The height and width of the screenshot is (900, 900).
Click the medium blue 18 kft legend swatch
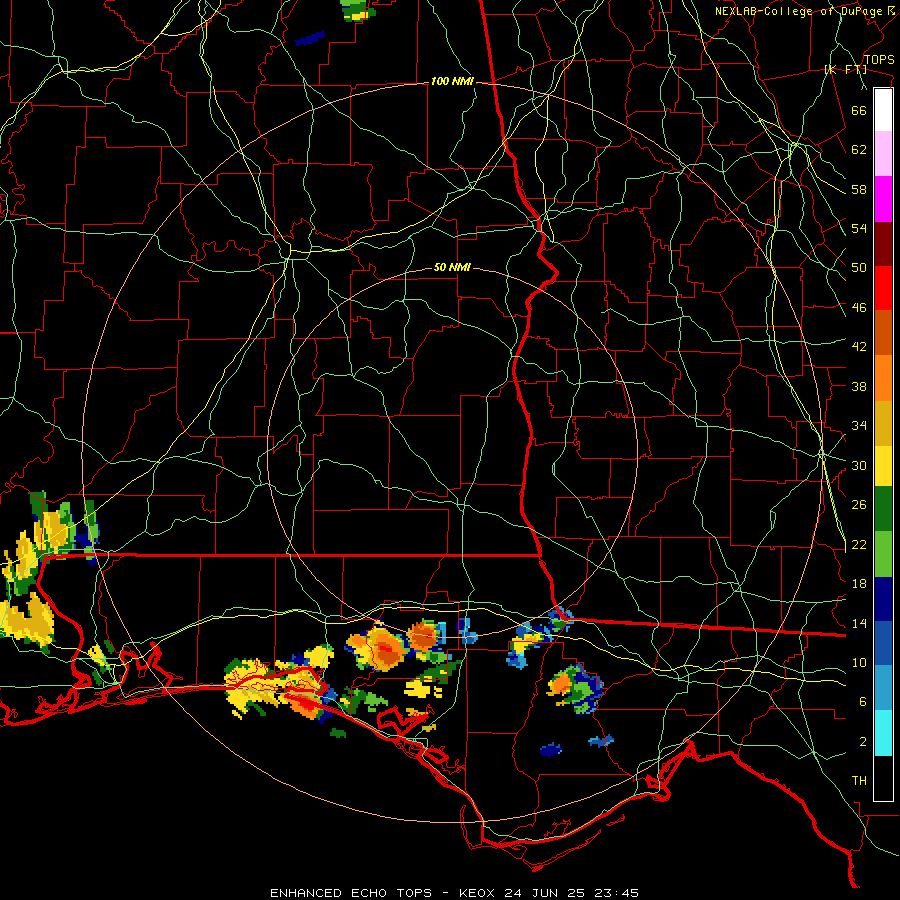(883, 643)
